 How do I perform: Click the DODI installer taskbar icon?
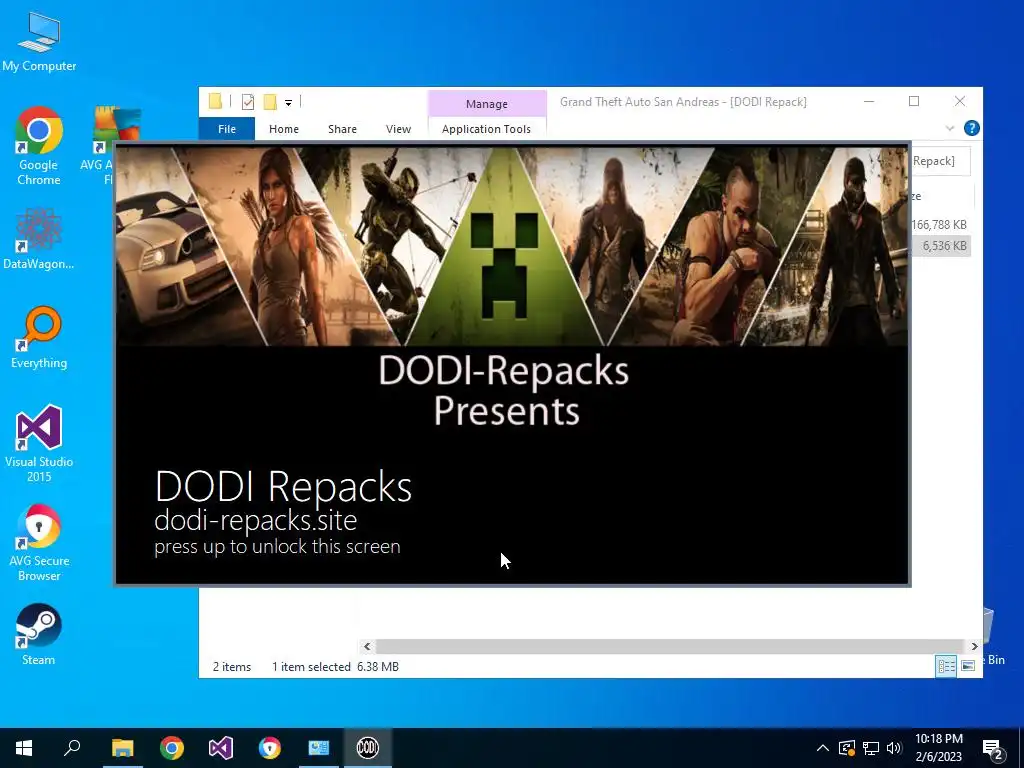368,748
